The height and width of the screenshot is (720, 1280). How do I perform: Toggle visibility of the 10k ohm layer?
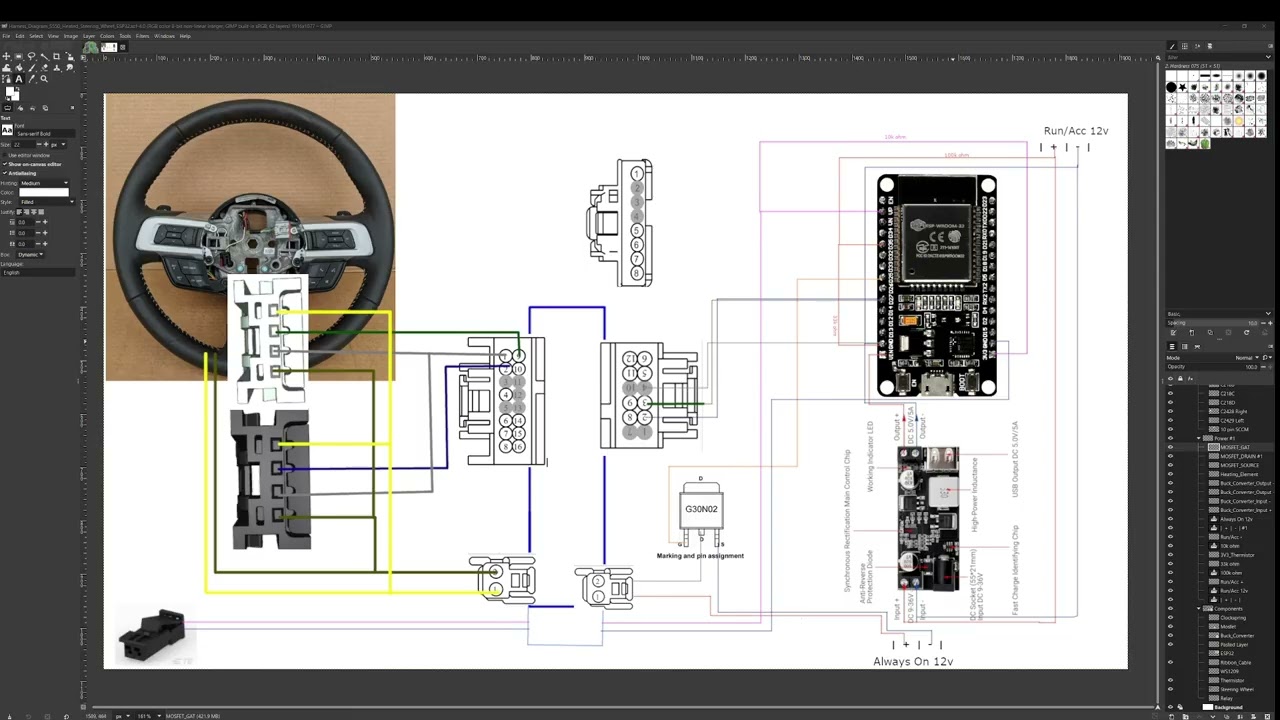pyautogui.click(x=1171, y=546)
